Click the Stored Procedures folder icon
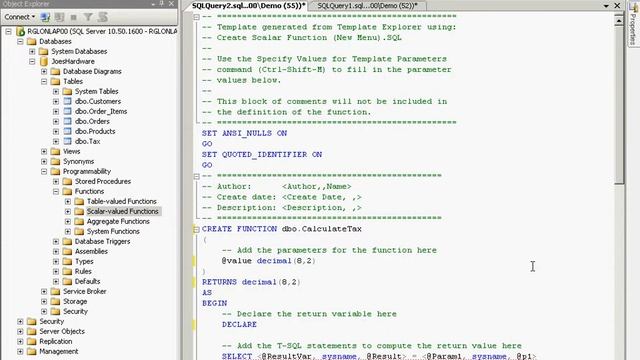The height and width of the screenshot is (360, 640). click(67, 181)
